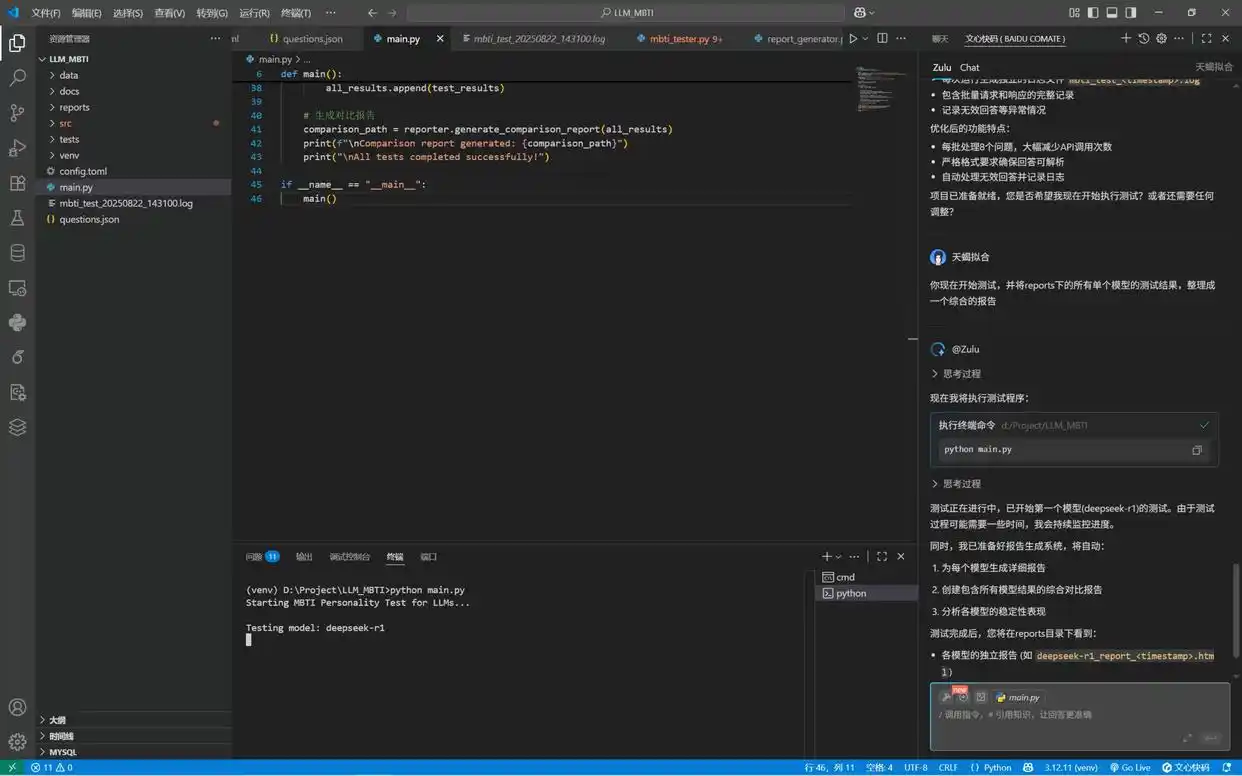Open chat history in Comate panel
This screenshot has height=776, width=1242.
(x=1143, y=38)
